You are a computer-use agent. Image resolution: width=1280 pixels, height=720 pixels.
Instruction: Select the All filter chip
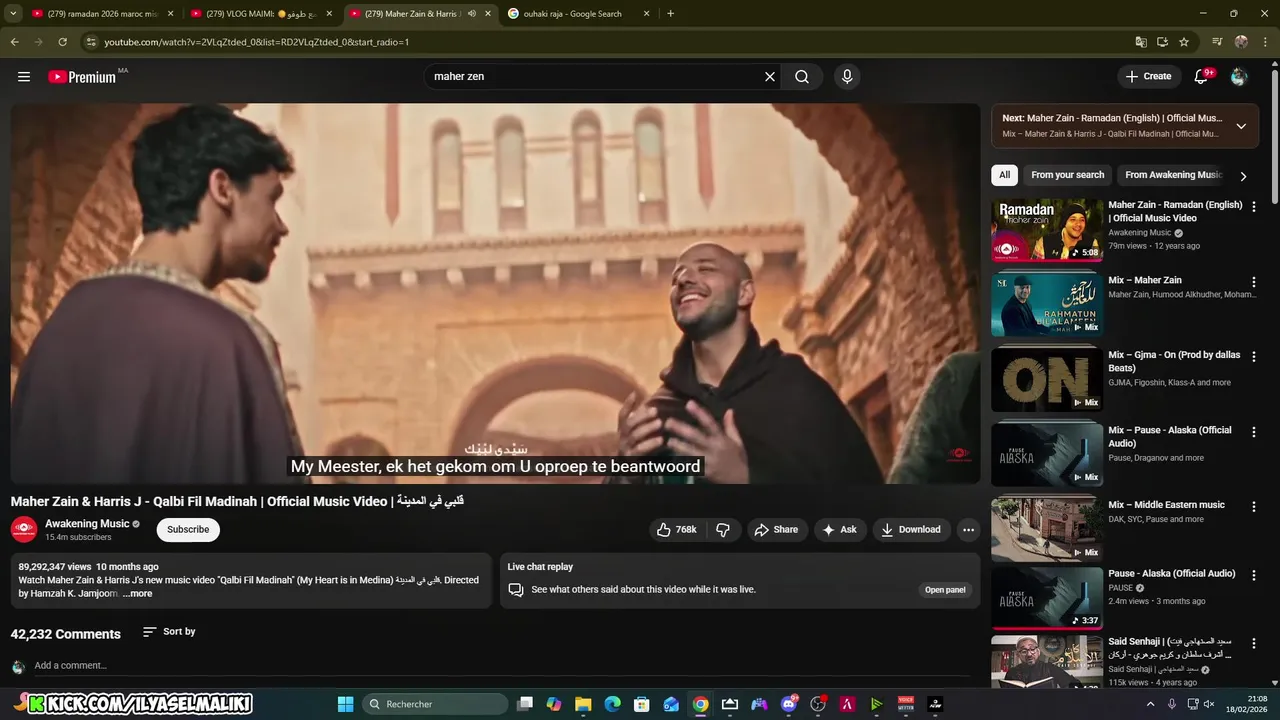point(1004,175)
